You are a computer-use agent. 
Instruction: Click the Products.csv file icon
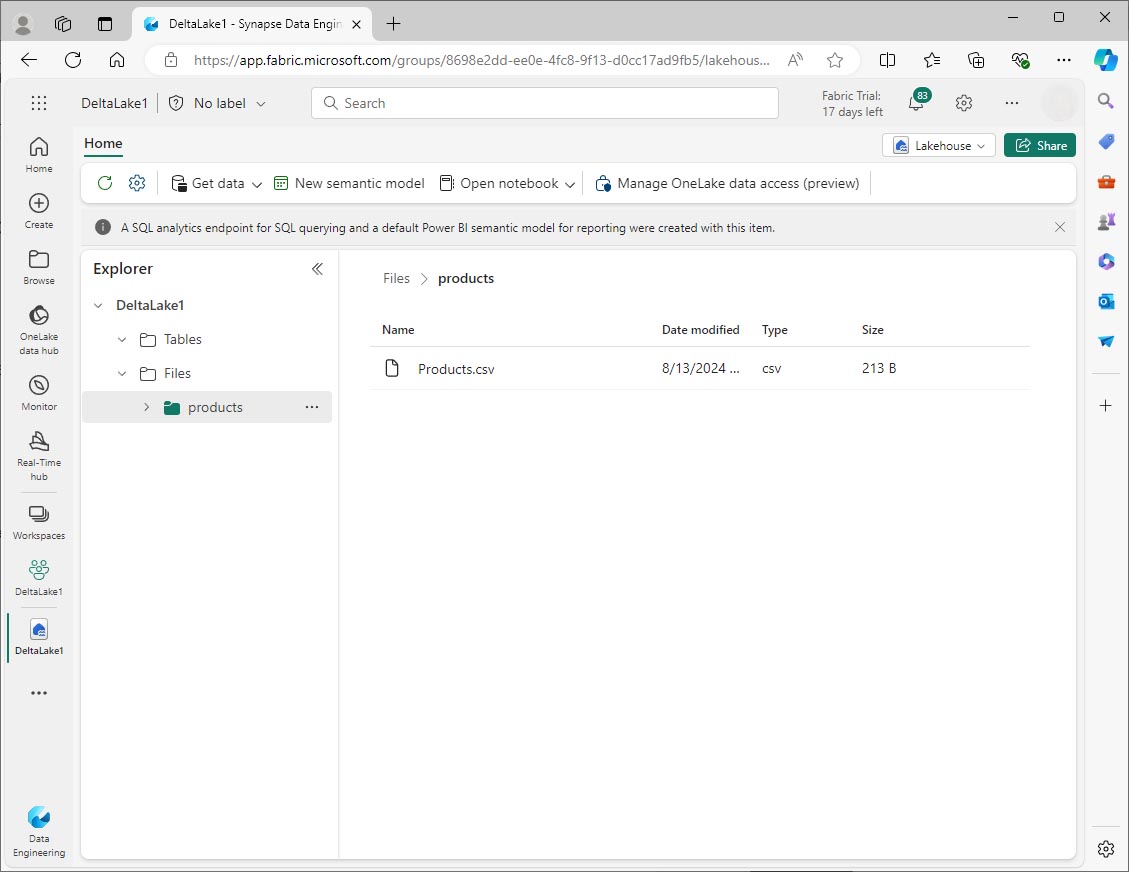click(392, 368)
